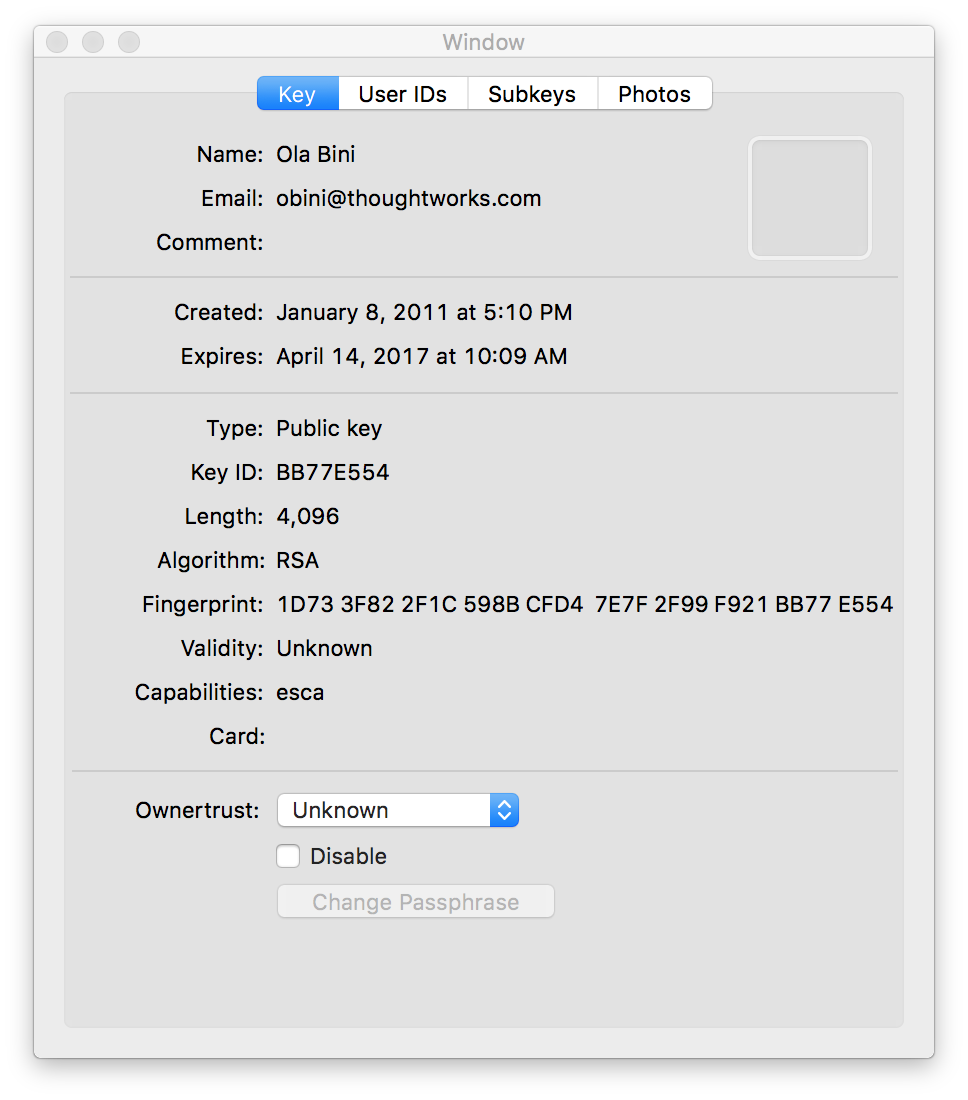Click the Ownertrust label
968x1100 pixels.
(x=198, y=811)
